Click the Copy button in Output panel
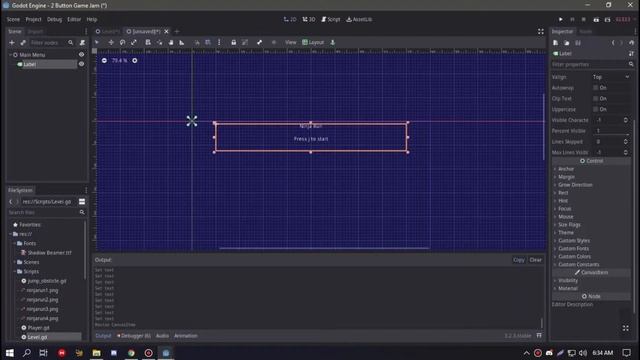 pyautogui.click(x=519, y=260)
